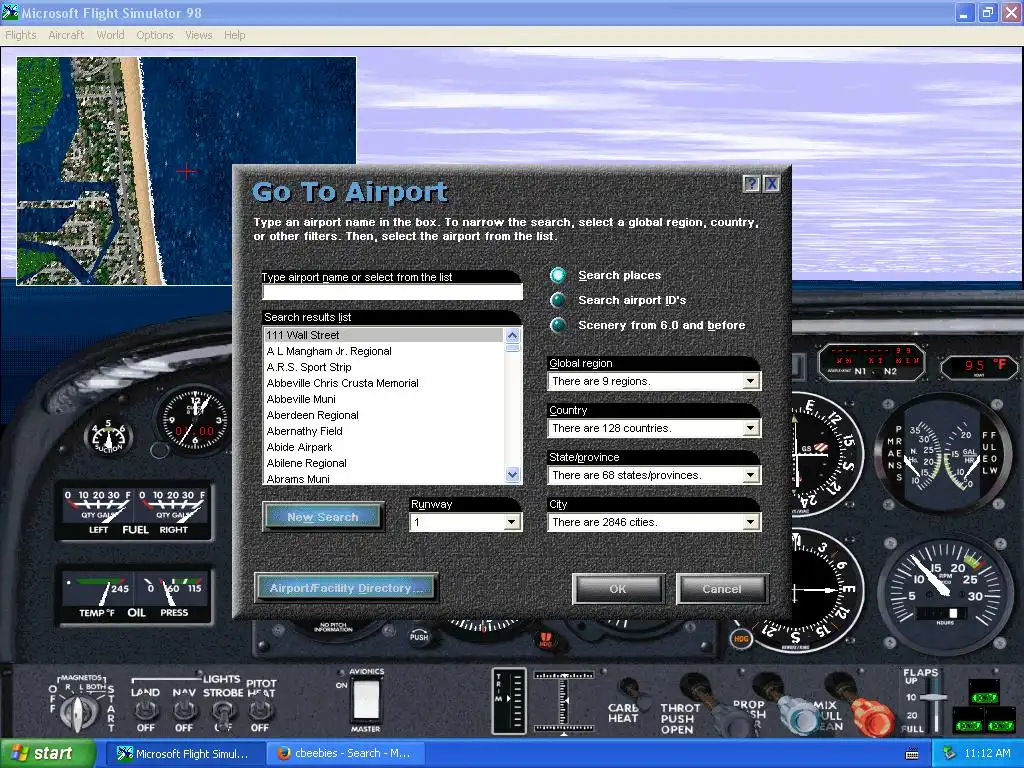Click the system tray clock
The width and height of the screenshot is (1024, 768).
point(987,753)
